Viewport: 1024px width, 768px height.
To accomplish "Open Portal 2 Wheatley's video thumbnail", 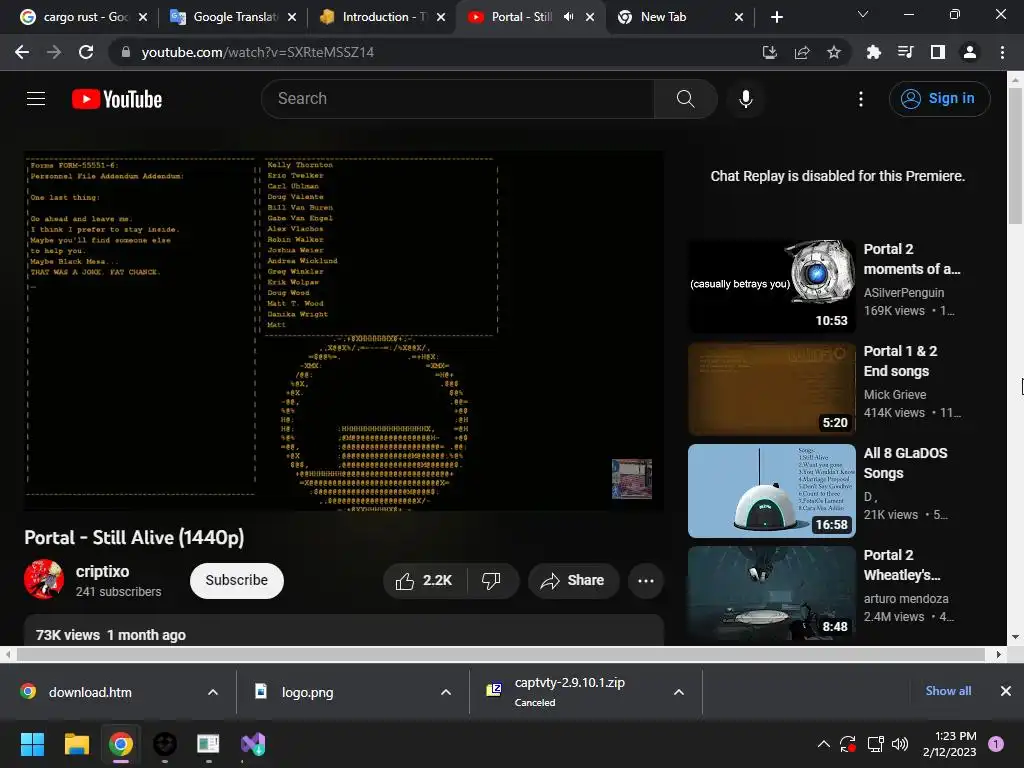I will click(772, 592).
